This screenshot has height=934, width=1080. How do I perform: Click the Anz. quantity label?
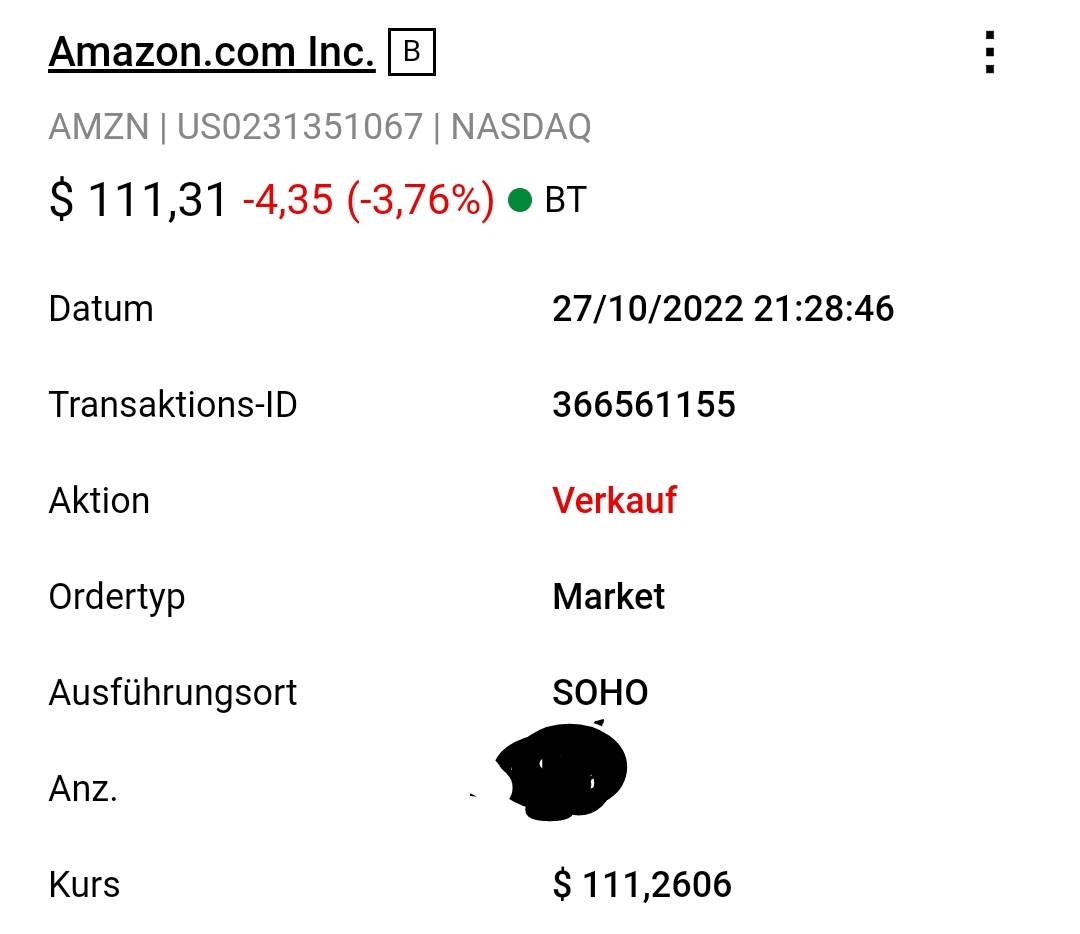pos(83,789)
